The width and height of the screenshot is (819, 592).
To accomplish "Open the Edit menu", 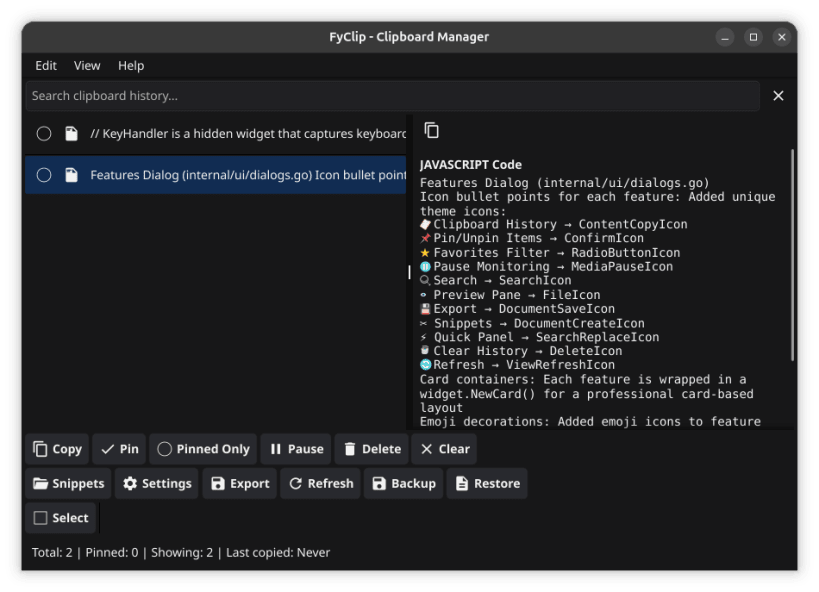I will click(46, 65).
